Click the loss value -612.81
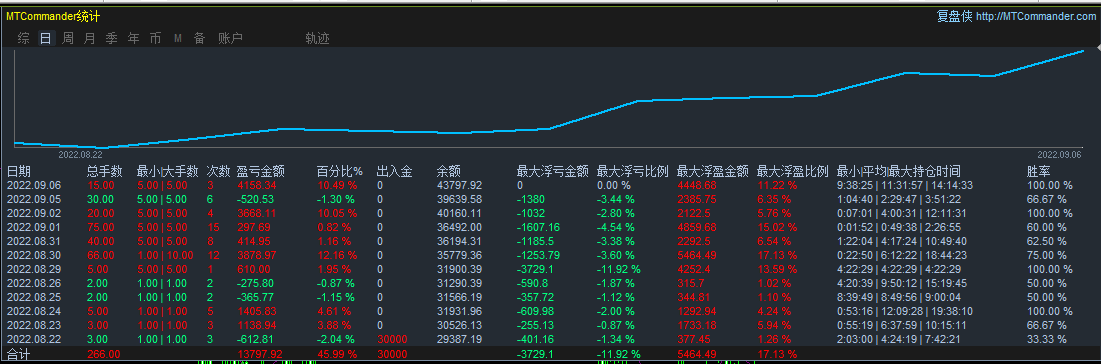1101x364 pixels. tap(256, 339)
